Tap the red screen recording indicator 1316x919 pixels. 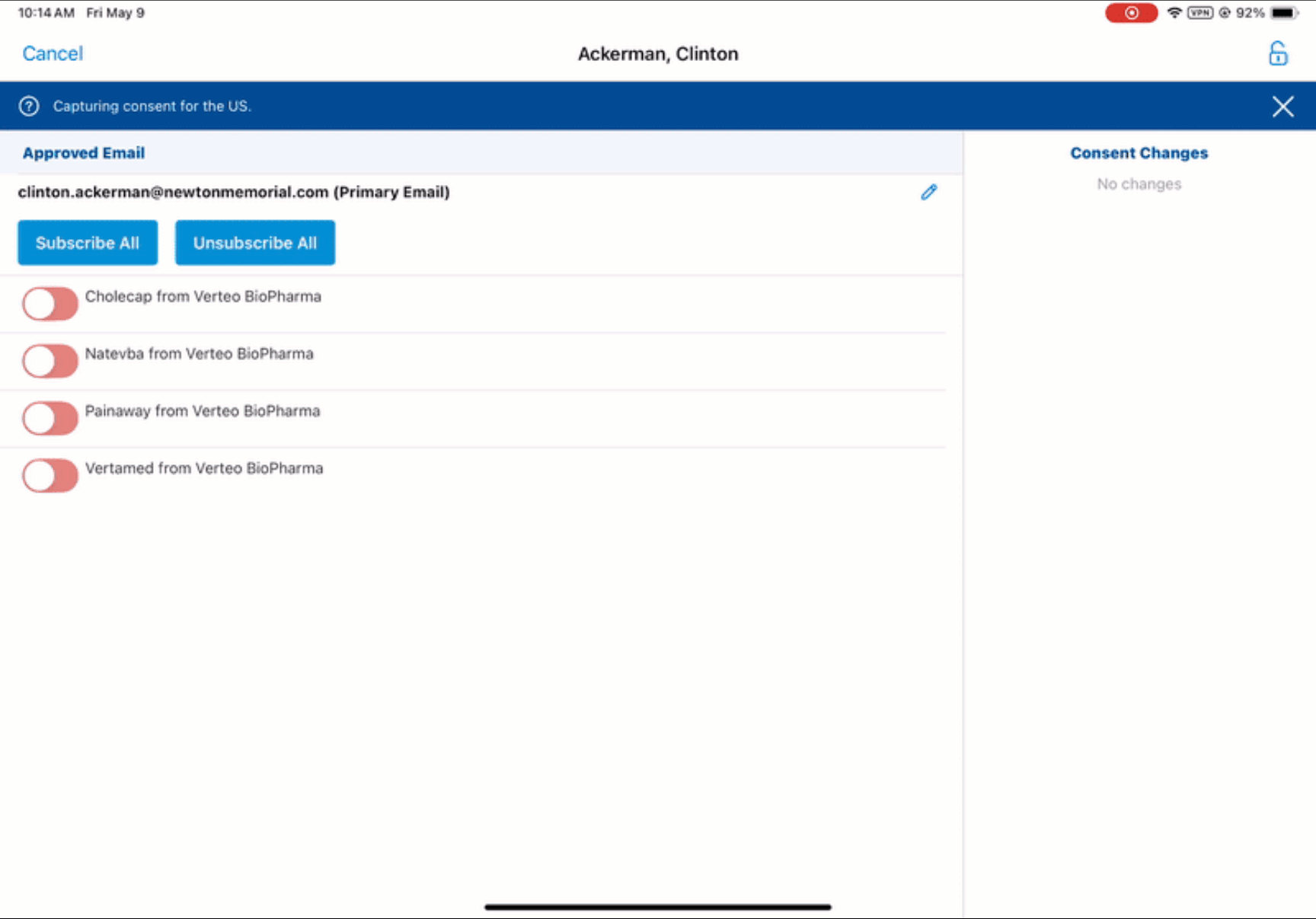click(x=1131, y=13)
